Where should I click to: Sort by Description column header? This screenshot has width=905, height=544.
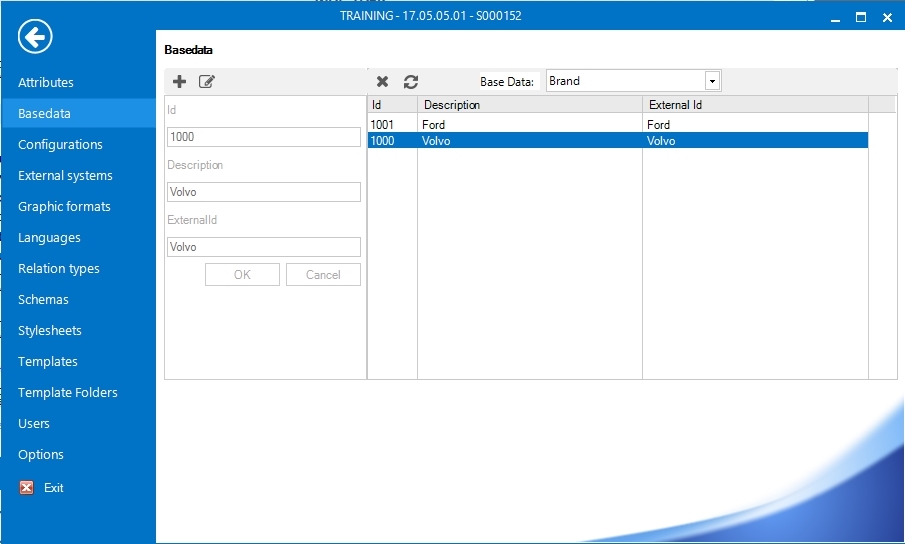click(x=529, y=105)
